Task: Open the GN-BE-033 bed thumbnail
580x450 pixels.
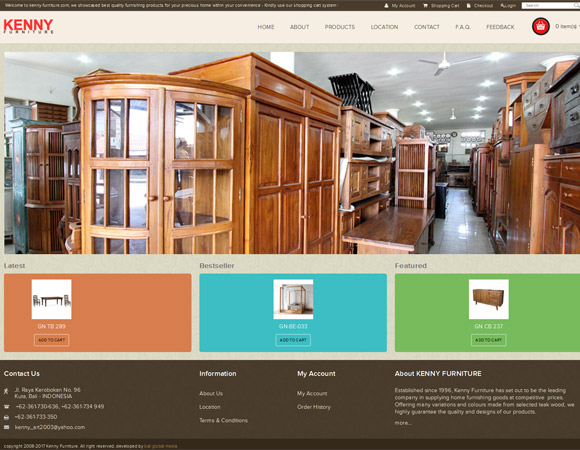Action: pyautogui.click(x=293, y=299)
